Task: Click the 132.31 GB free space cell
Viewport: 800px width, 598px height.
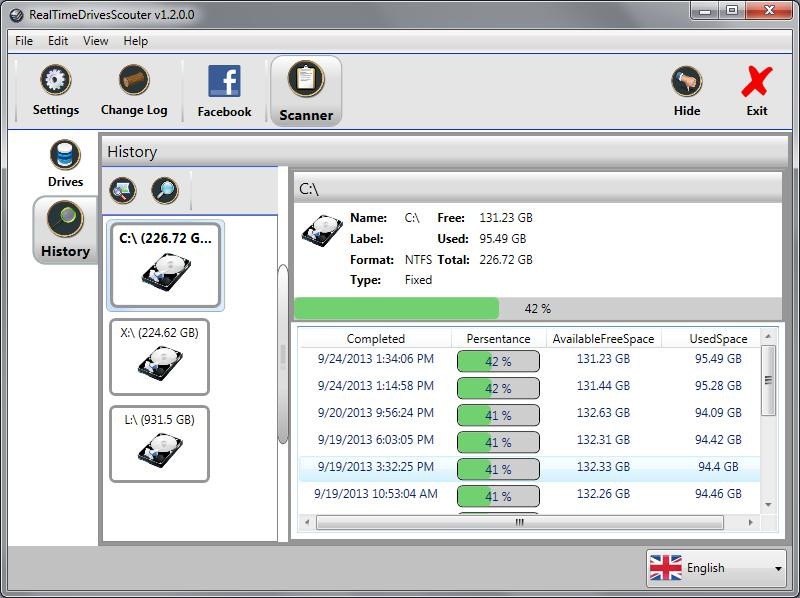Action: click(x=603, y=440)
